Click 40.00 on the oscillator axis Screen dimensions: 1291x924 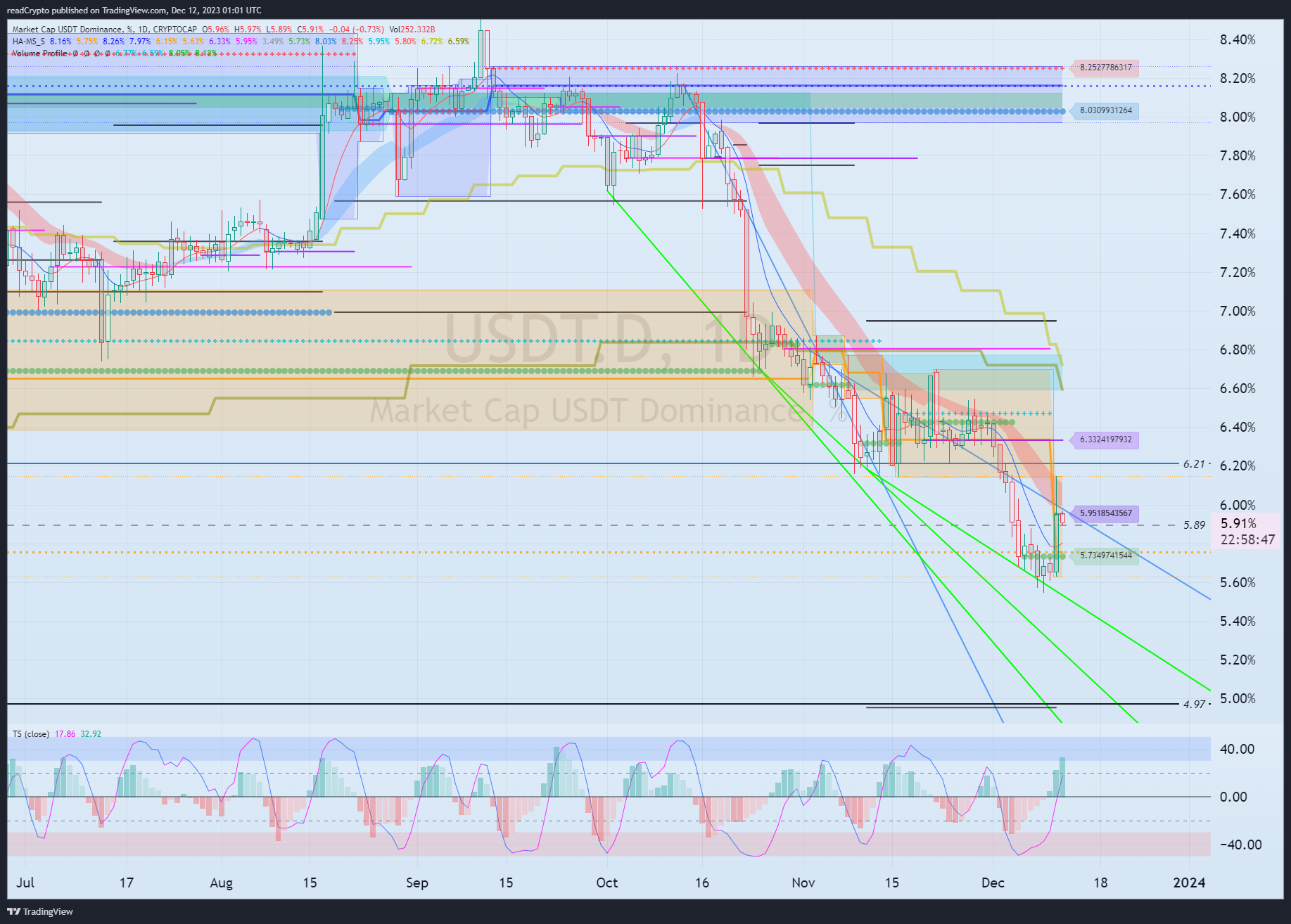1237,749
